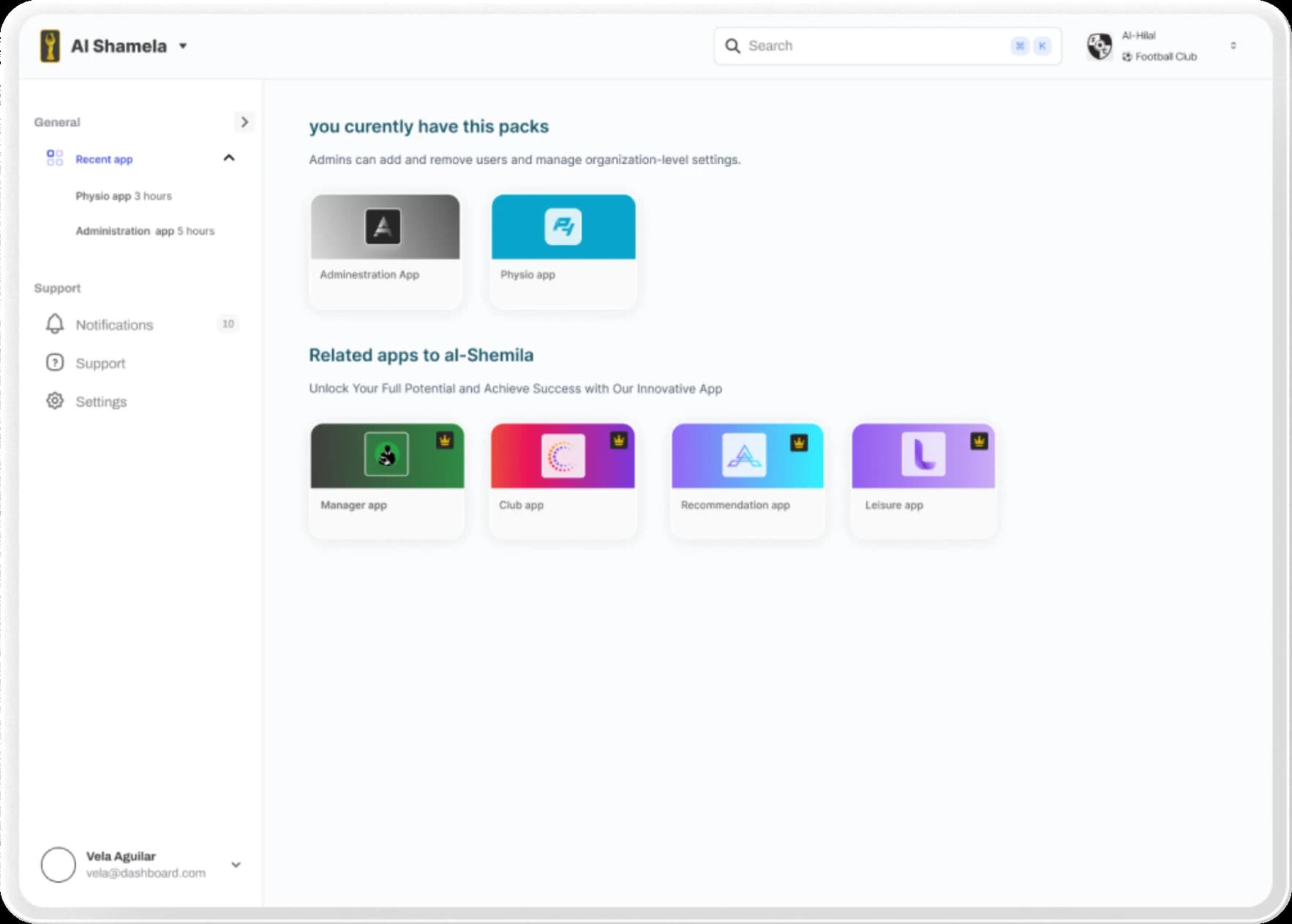Collapse the Recent app section

tap(229, 158)
